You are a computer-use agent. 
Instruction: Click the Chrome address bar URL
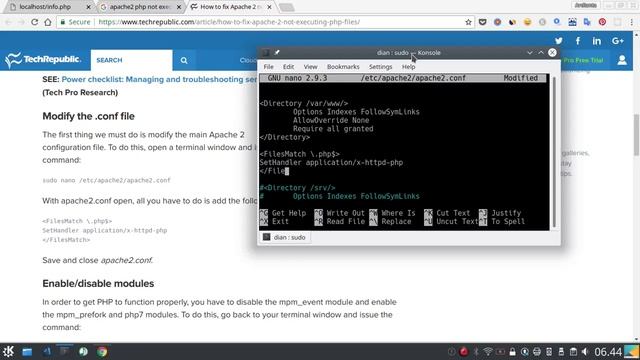[229, 22]
